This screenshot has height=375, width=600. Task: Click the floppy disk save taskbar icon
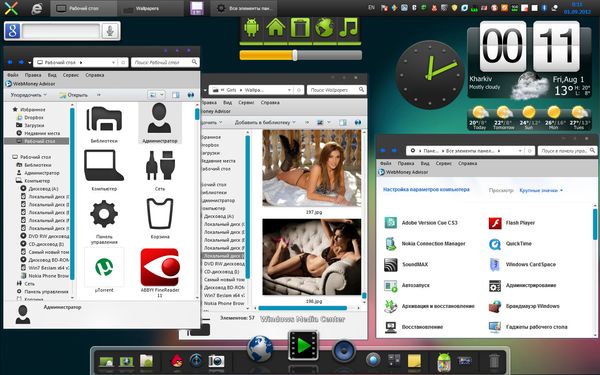[x=197, y=8]
